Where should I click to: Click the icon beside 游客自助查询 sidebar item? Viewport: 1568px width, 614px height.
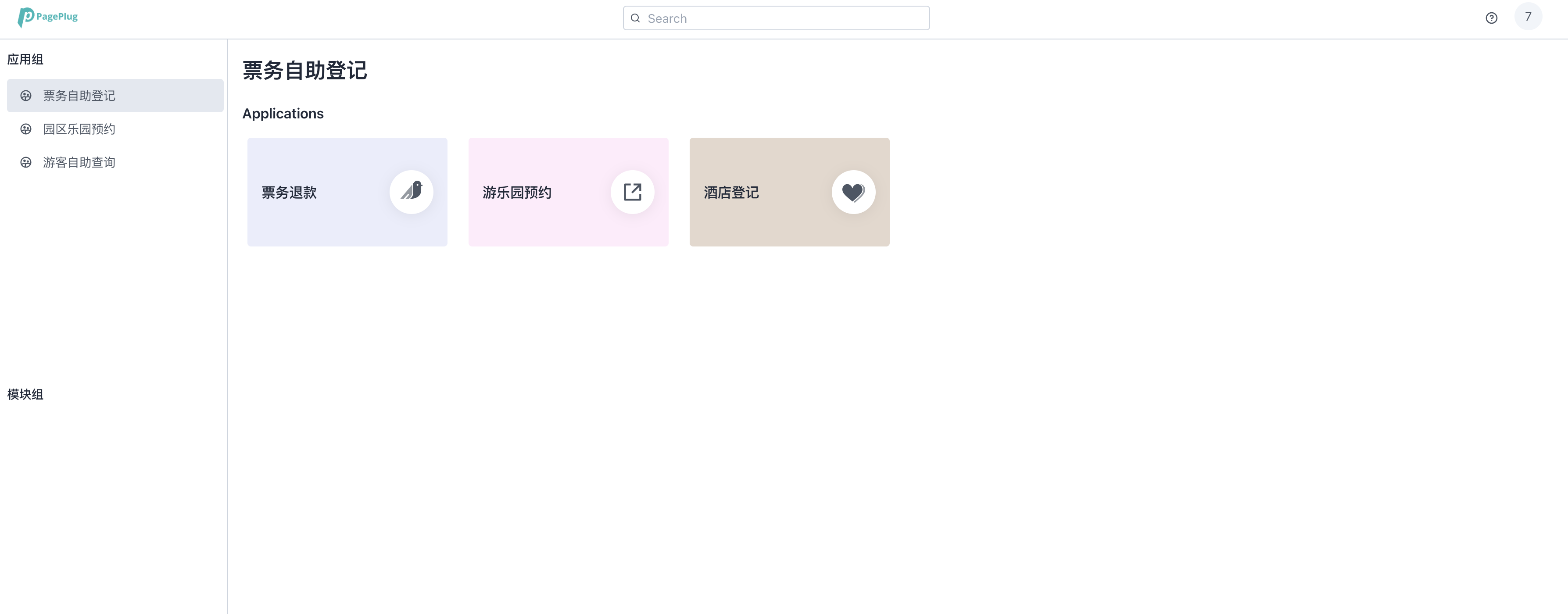coord(25,162)
